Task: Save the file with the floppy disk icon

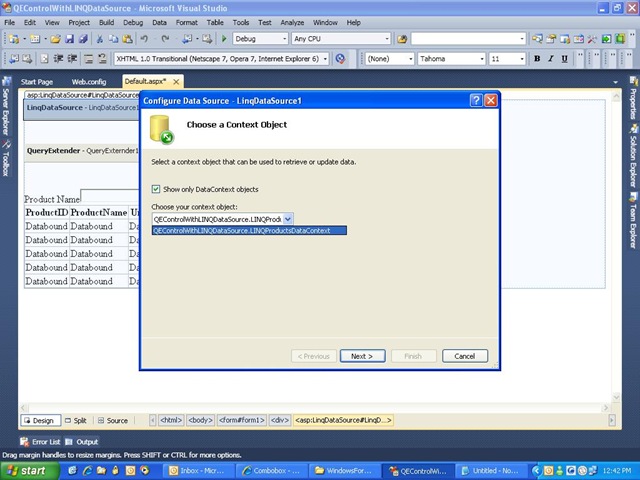Action: coord(69,39)
